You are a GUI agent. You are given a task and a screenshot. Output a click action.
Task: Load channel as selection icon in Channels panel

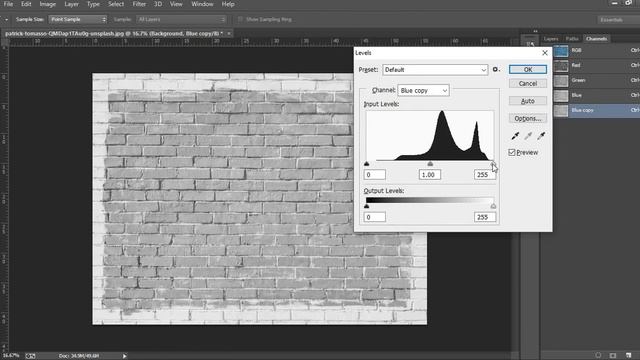(x=598, y=356)
